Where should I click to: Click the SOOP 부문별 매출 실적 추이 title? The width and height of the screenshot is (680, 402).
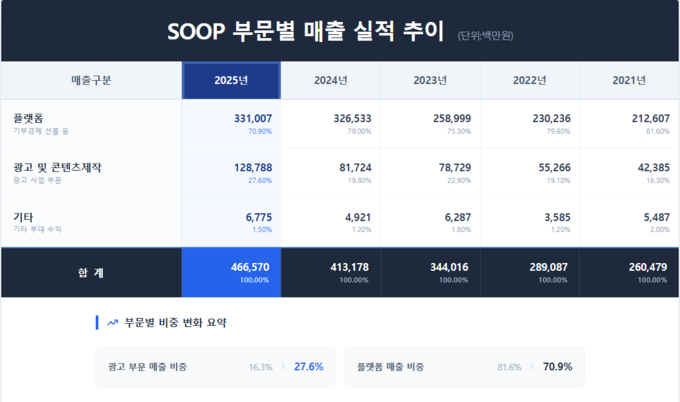coord(306,31)
